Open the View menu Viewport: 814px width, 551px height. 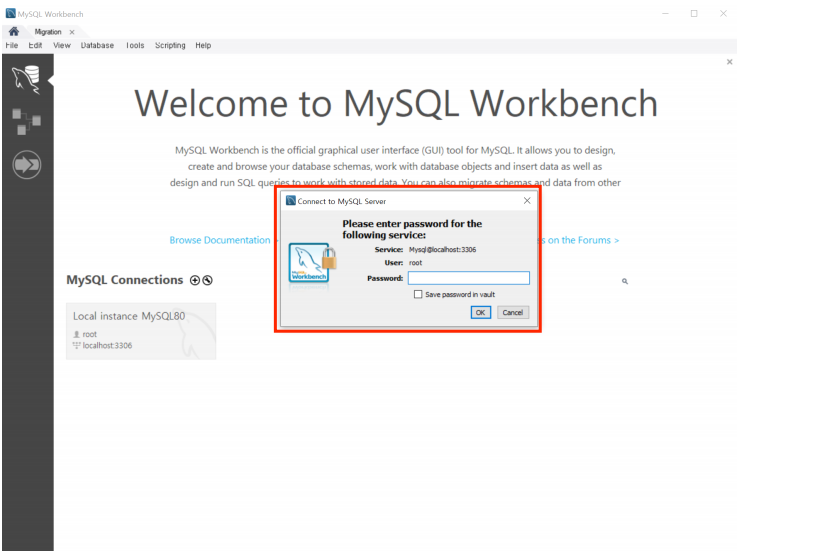click(x=62, y=46)
